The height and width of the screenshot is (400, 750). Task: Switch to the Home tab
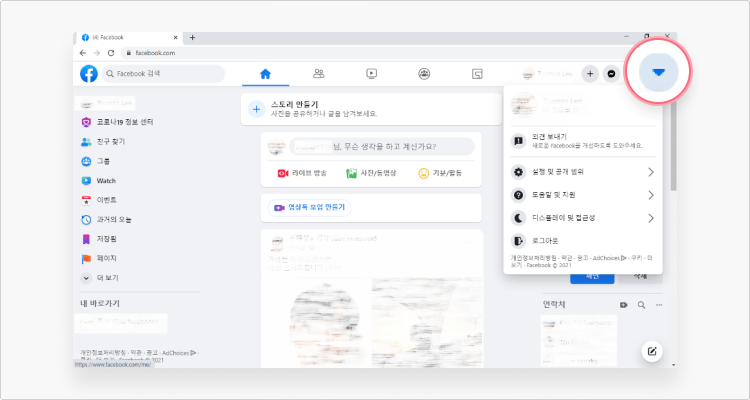(265, 74)
